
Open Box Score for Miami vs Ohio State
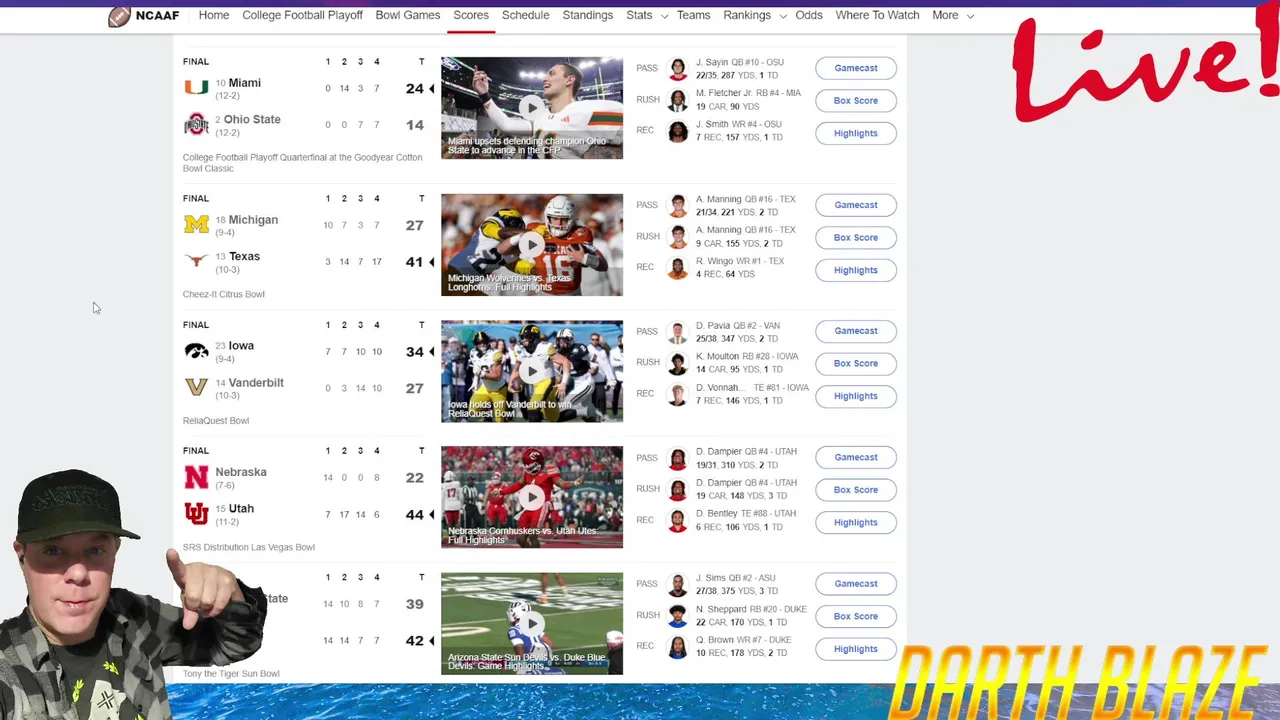856,101
